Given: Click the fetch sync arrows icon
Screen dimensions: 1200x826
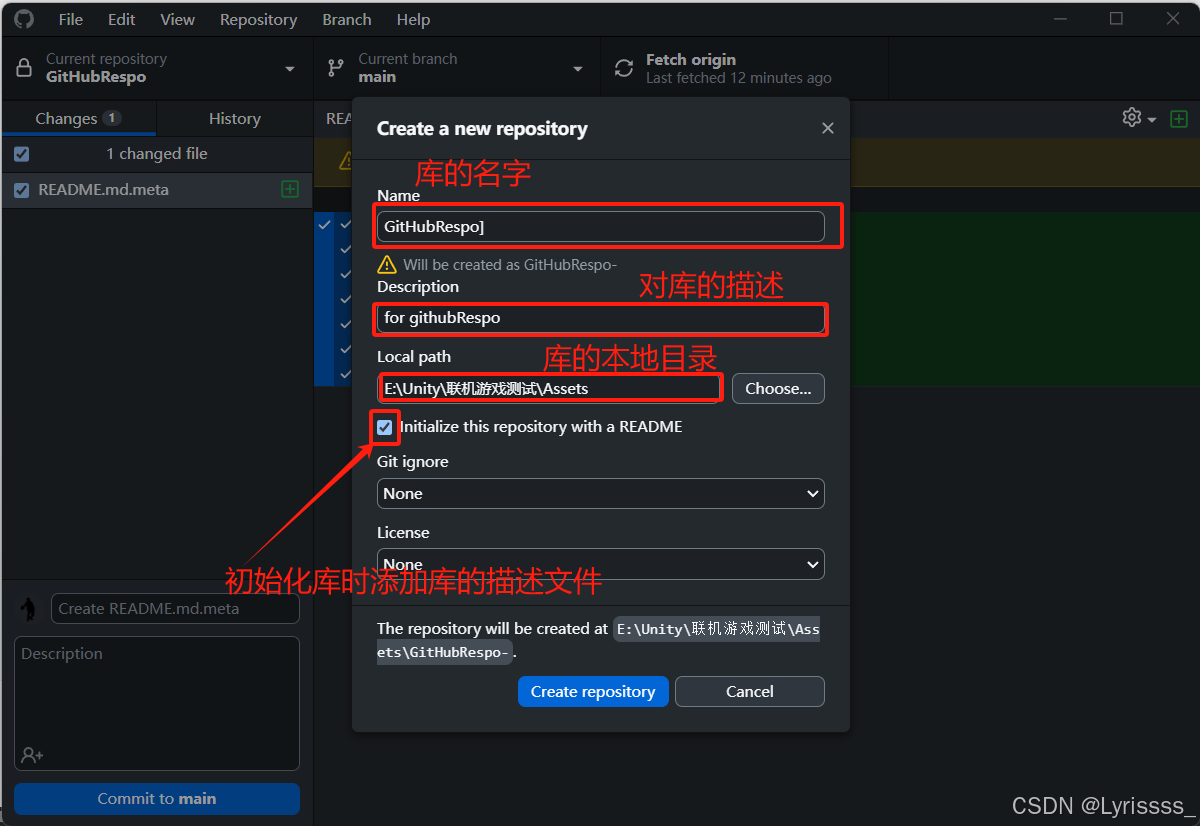Looking at the screenshot, I should pyautogui.click(x=624, y=68).
